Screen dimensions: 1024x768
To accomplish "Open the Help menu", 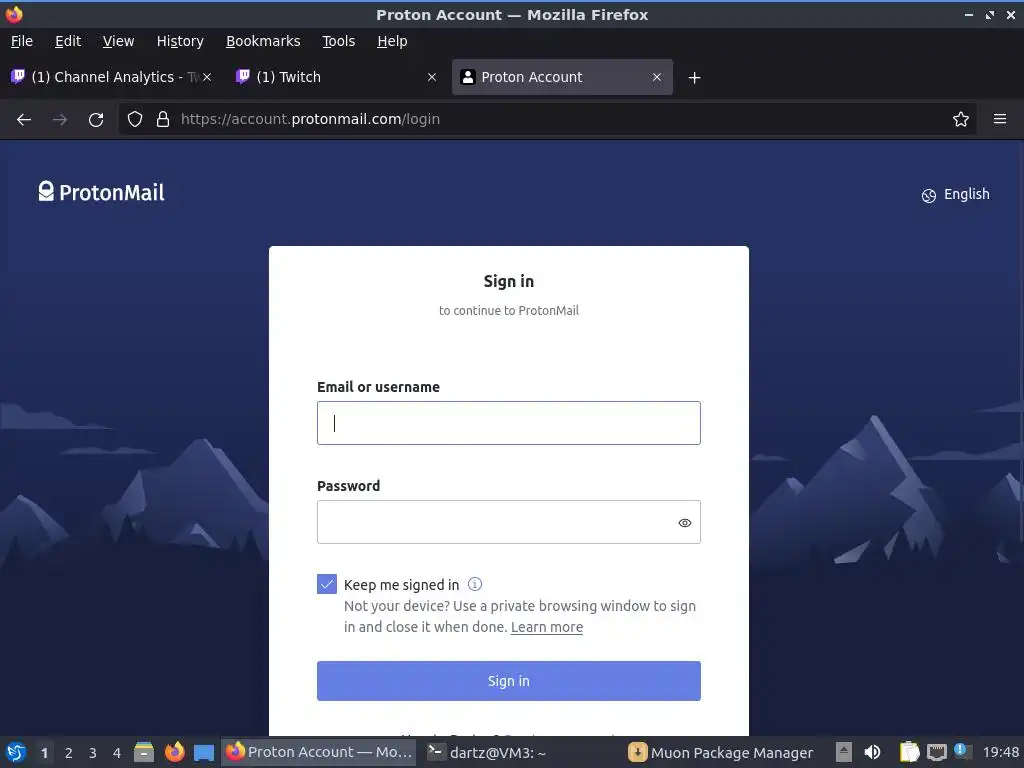I will pyautogui.click(x=392, y=41).
